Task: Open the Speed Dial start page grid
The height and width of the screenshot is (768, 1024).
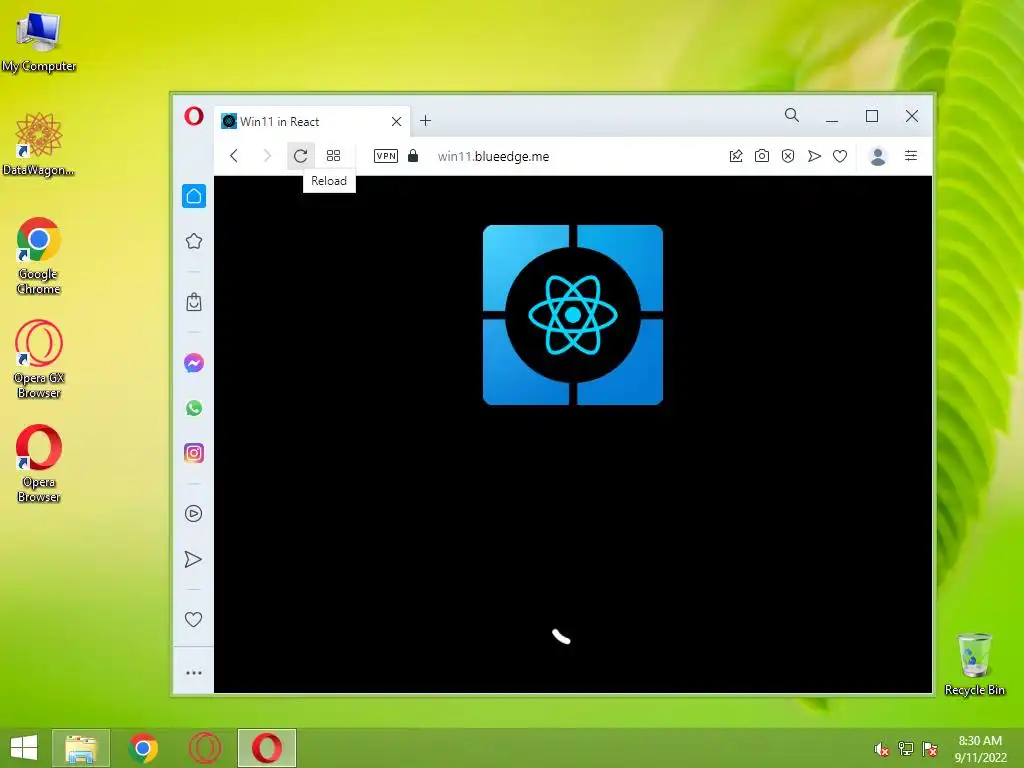Action: pyautogui.click(x=333, y=155)
